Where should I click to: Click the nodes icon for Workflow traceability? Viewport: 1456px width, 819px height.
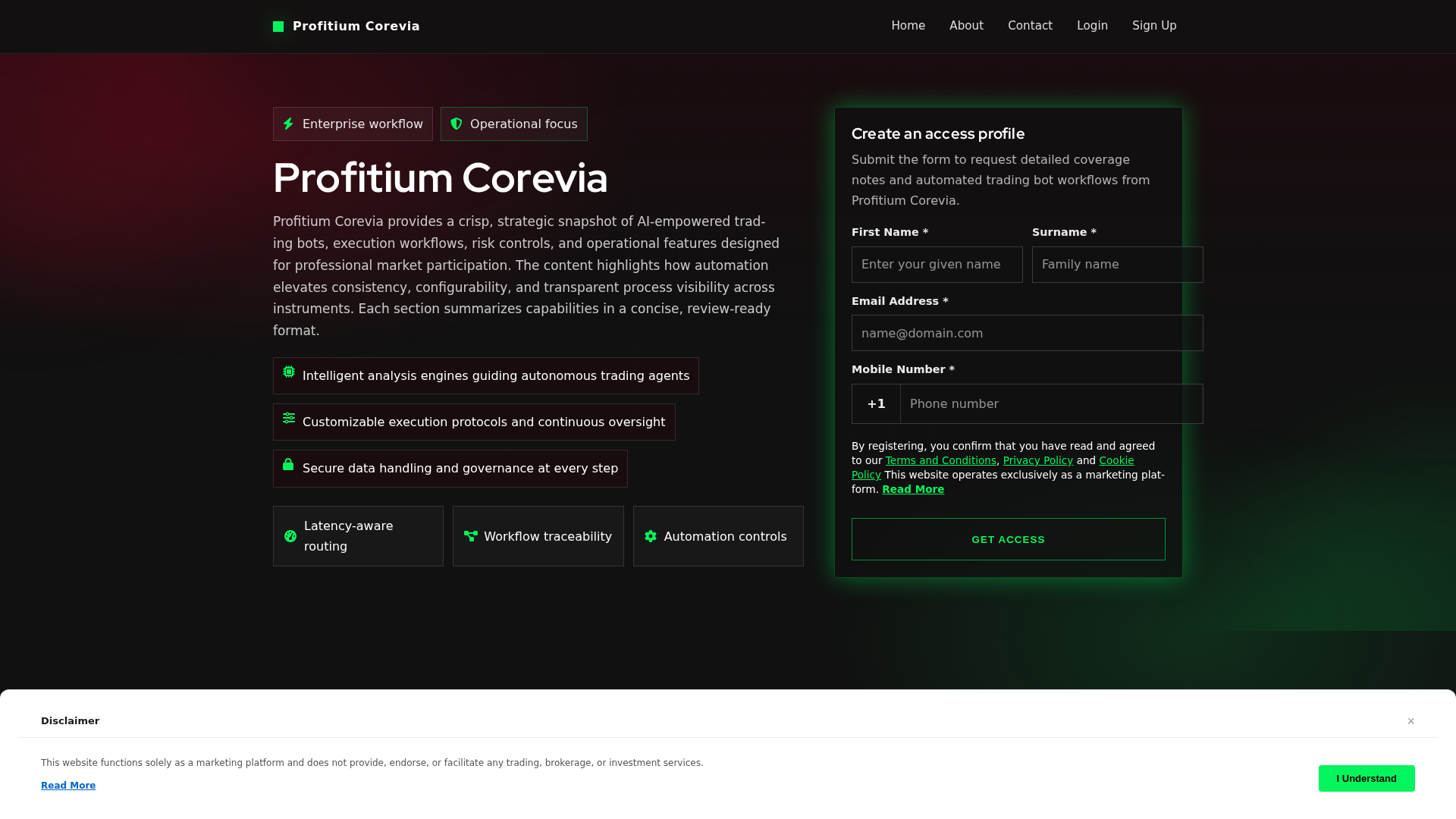pos(471,536)
